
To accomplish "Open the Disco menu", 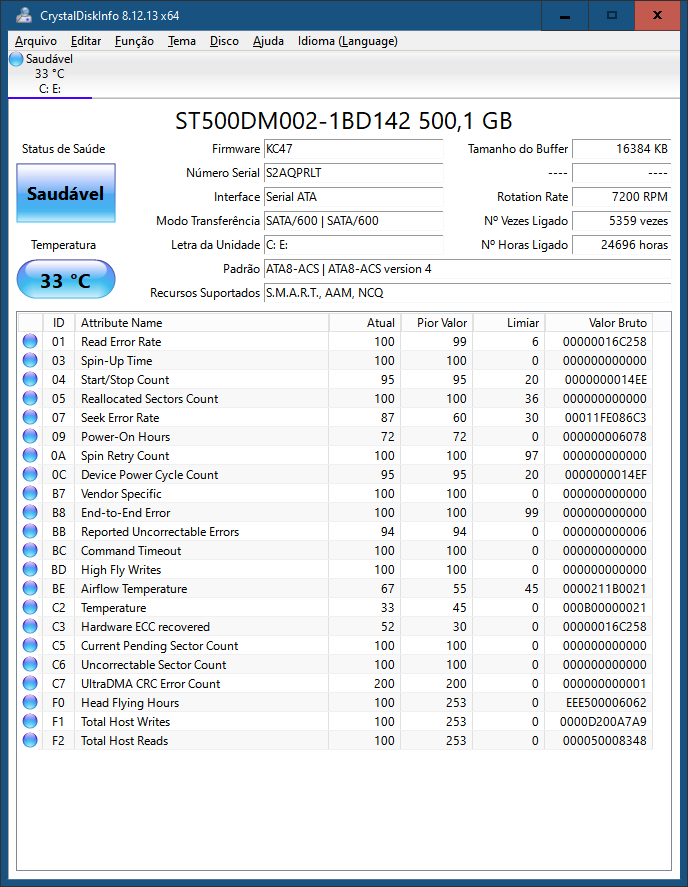I will pos(224,41).
